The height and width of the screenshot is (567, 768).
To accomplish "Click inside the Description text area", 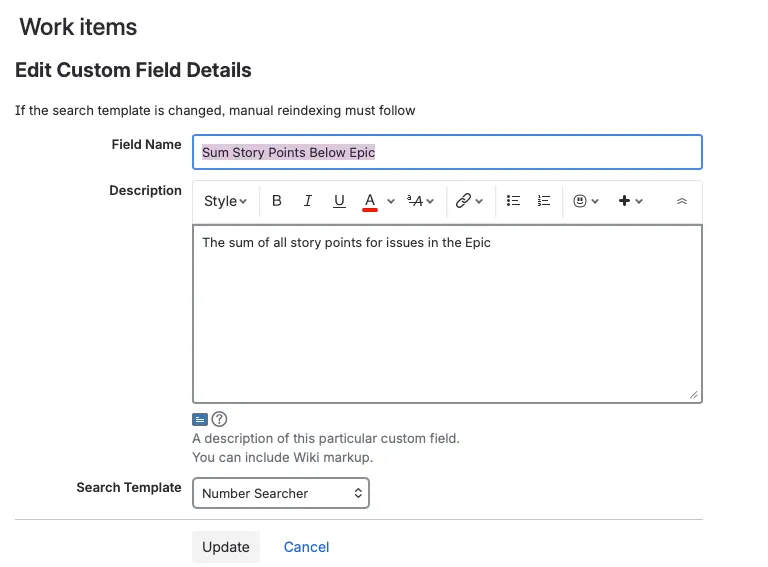I will coord(447,314).
